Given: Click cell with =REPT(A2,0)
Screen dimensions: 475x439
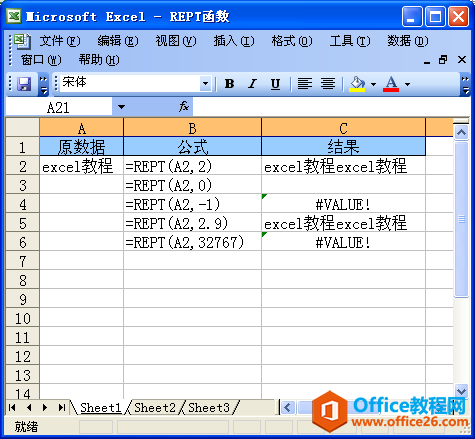Looking at the screenshot, I should coord(192,185).
